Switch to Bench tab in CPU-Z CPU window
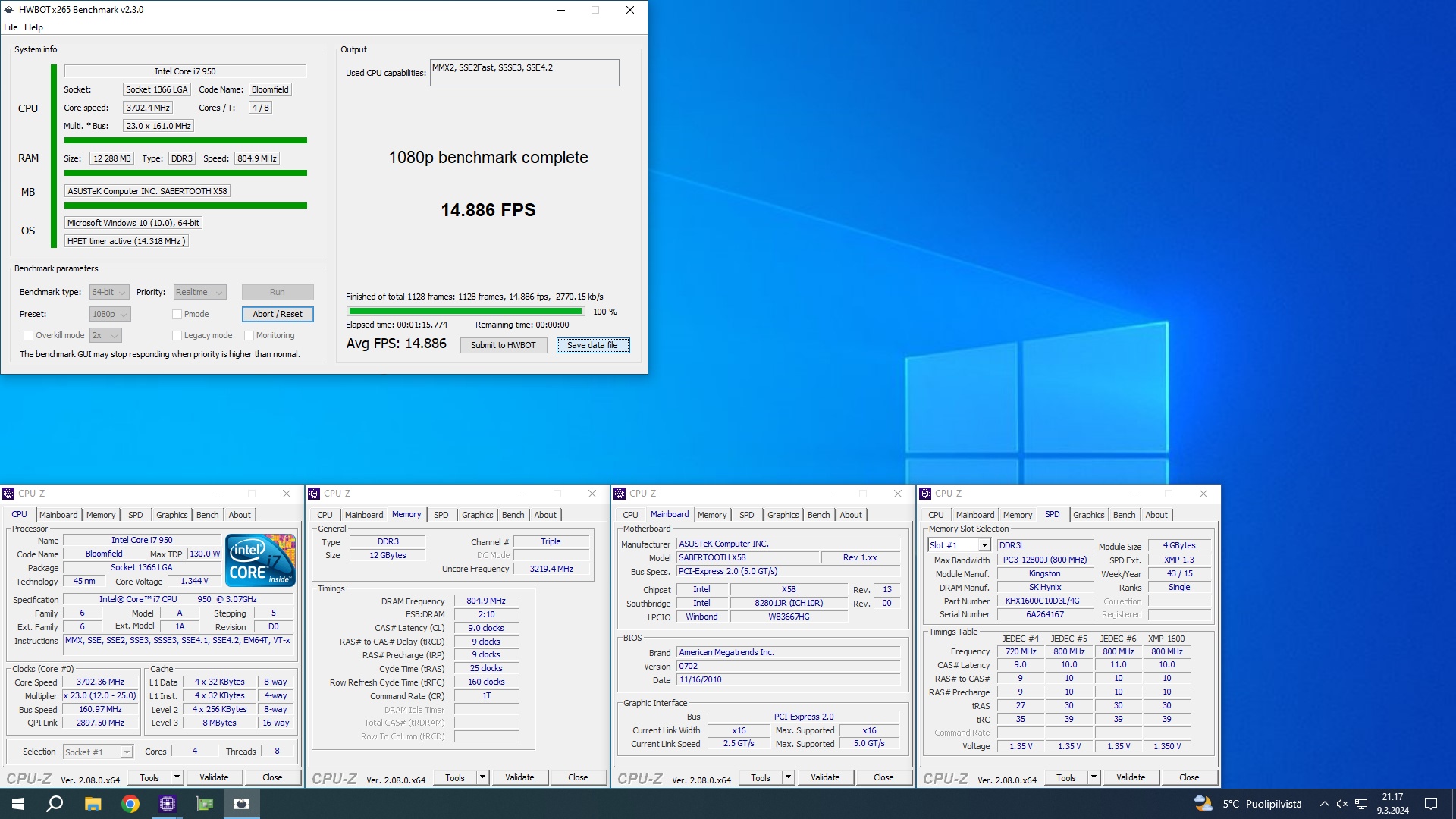This screenshot has width=1456, height=819. click(207, 515)
